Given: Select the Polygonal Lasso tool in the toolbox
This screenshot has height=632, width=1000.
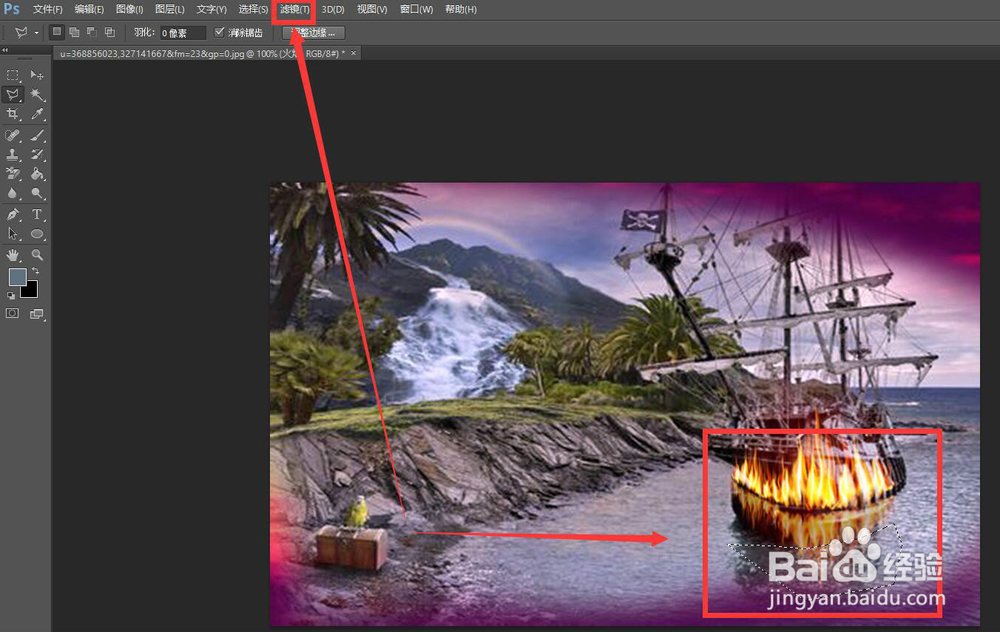Looking at the screenshot, I should (x=12, y=95).
